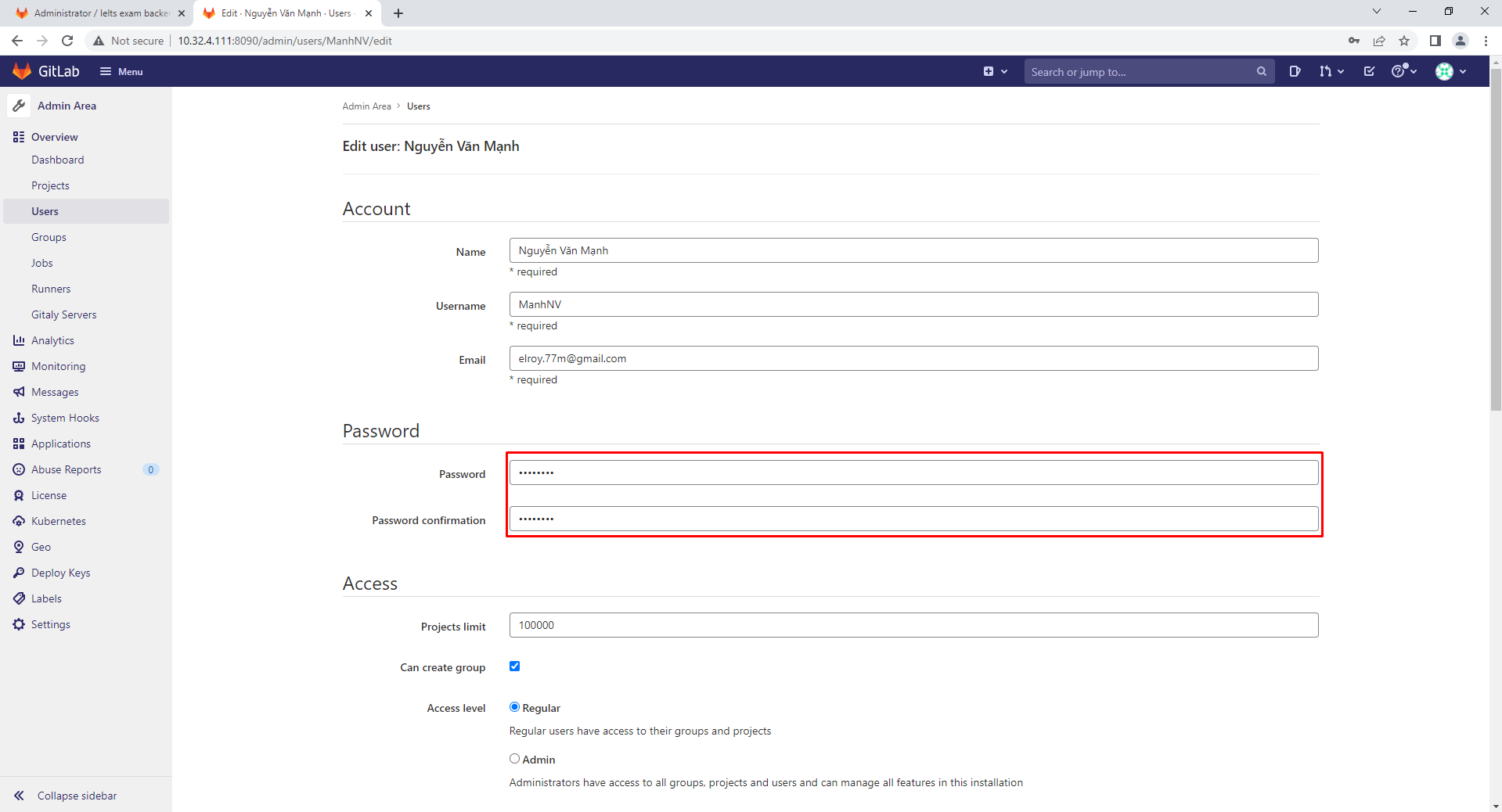Collapse the sidebar with the double chevron

[x=19, y=796]
